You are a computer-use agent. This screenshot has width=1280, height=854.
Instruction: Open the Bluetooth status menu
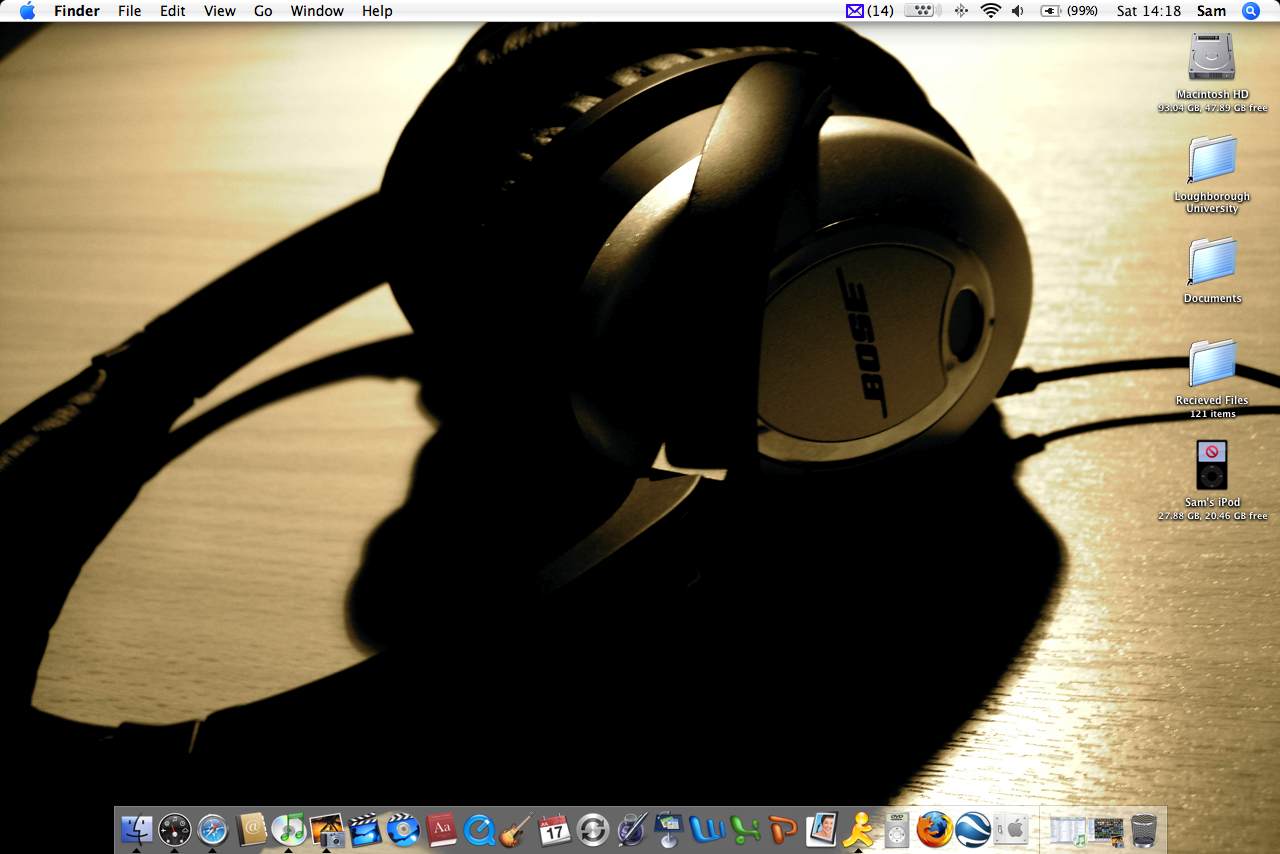pos(961,11)
